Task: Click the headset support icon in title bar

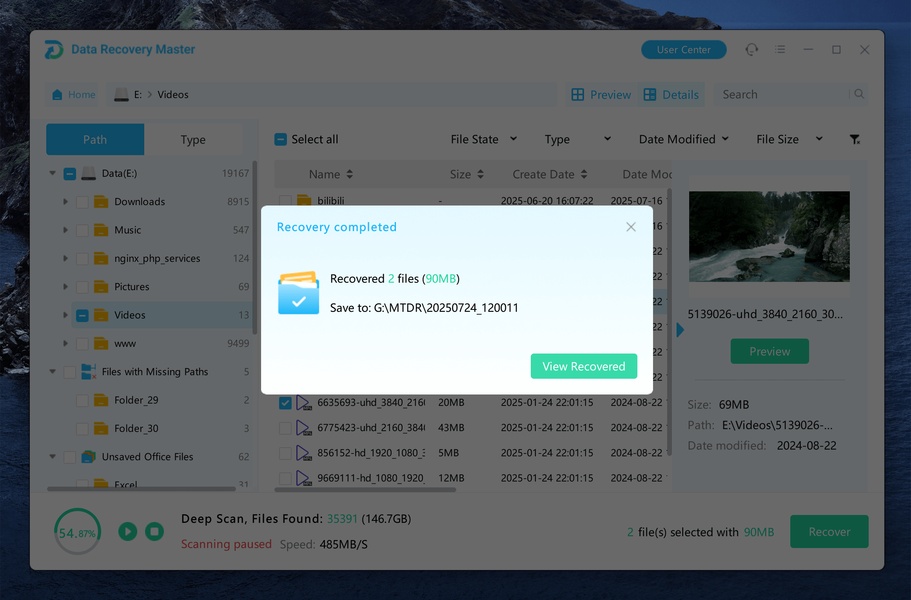Action: pos(751,50)
